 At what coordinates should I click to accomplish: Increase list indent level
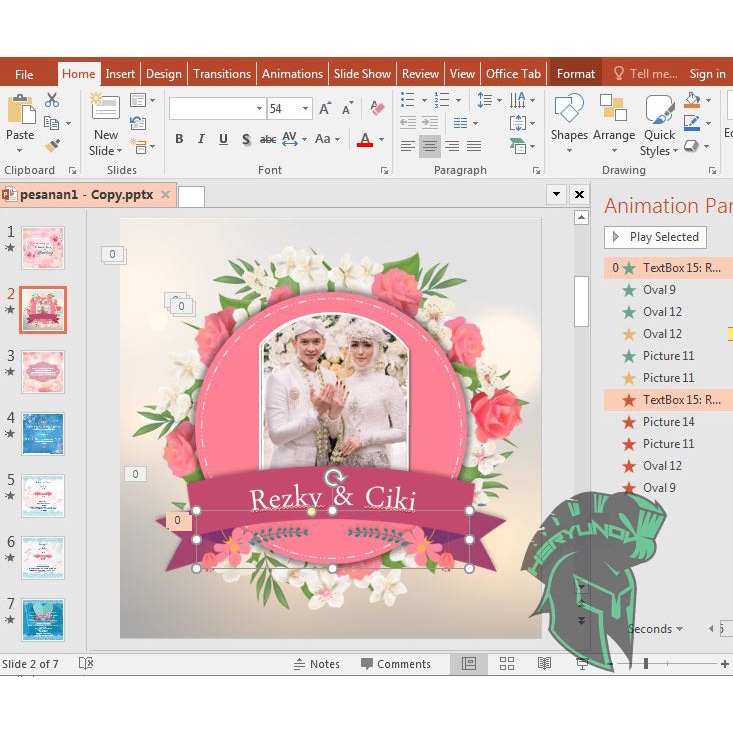(430, 123)
